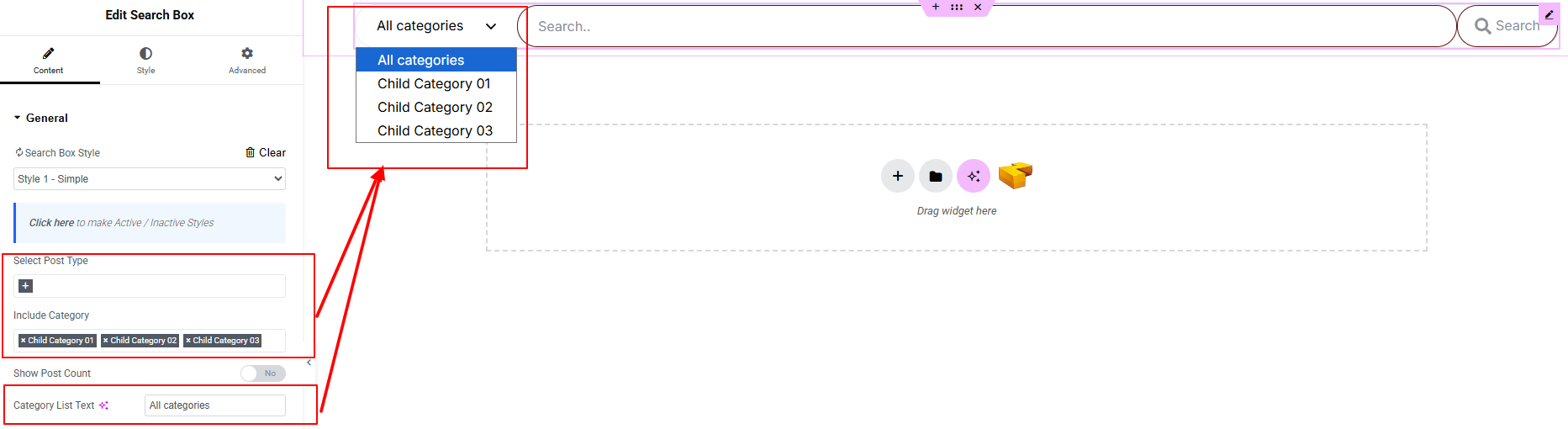Click the Clear button

click(x=266, y=152)
